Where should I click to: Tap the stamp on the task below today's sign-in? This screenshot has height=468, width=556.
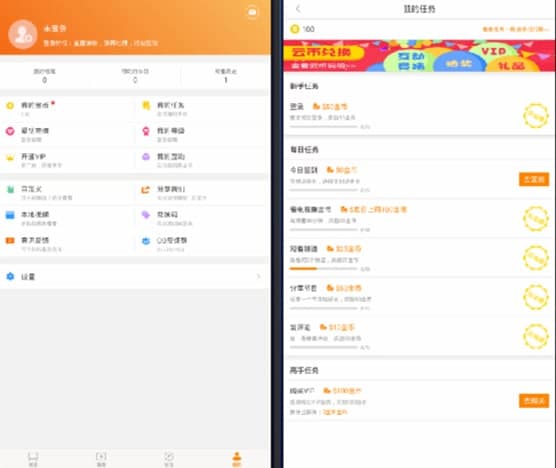pyautogui.click(x=536, y=218)
